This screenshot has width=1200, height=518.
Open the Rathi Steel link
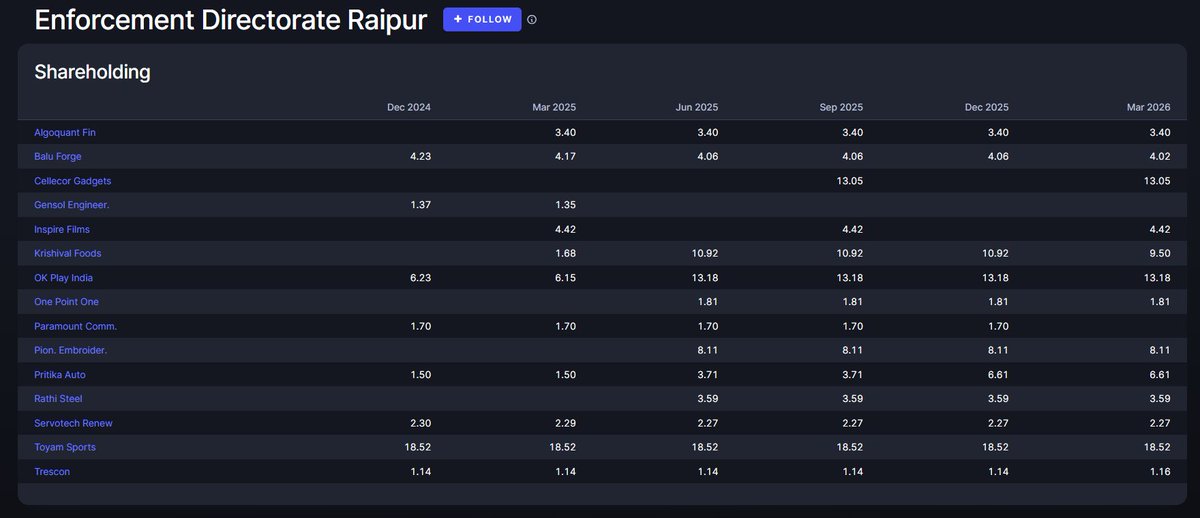coord(58,398)
